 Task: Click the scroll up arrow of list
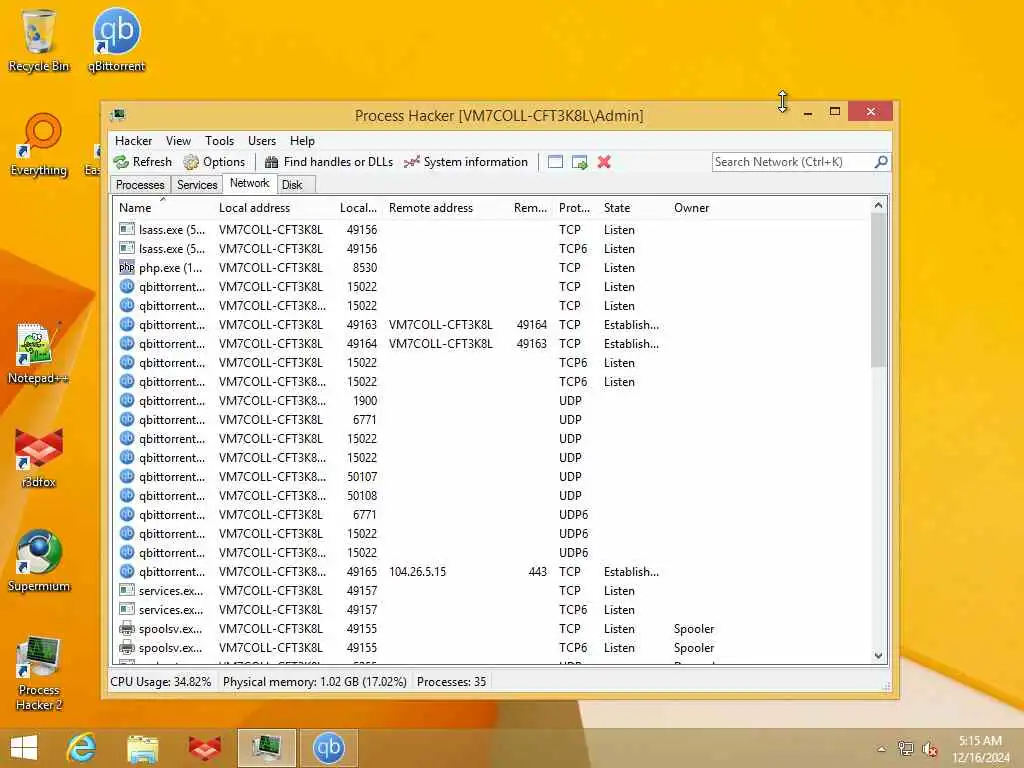(x=878, y=206)
